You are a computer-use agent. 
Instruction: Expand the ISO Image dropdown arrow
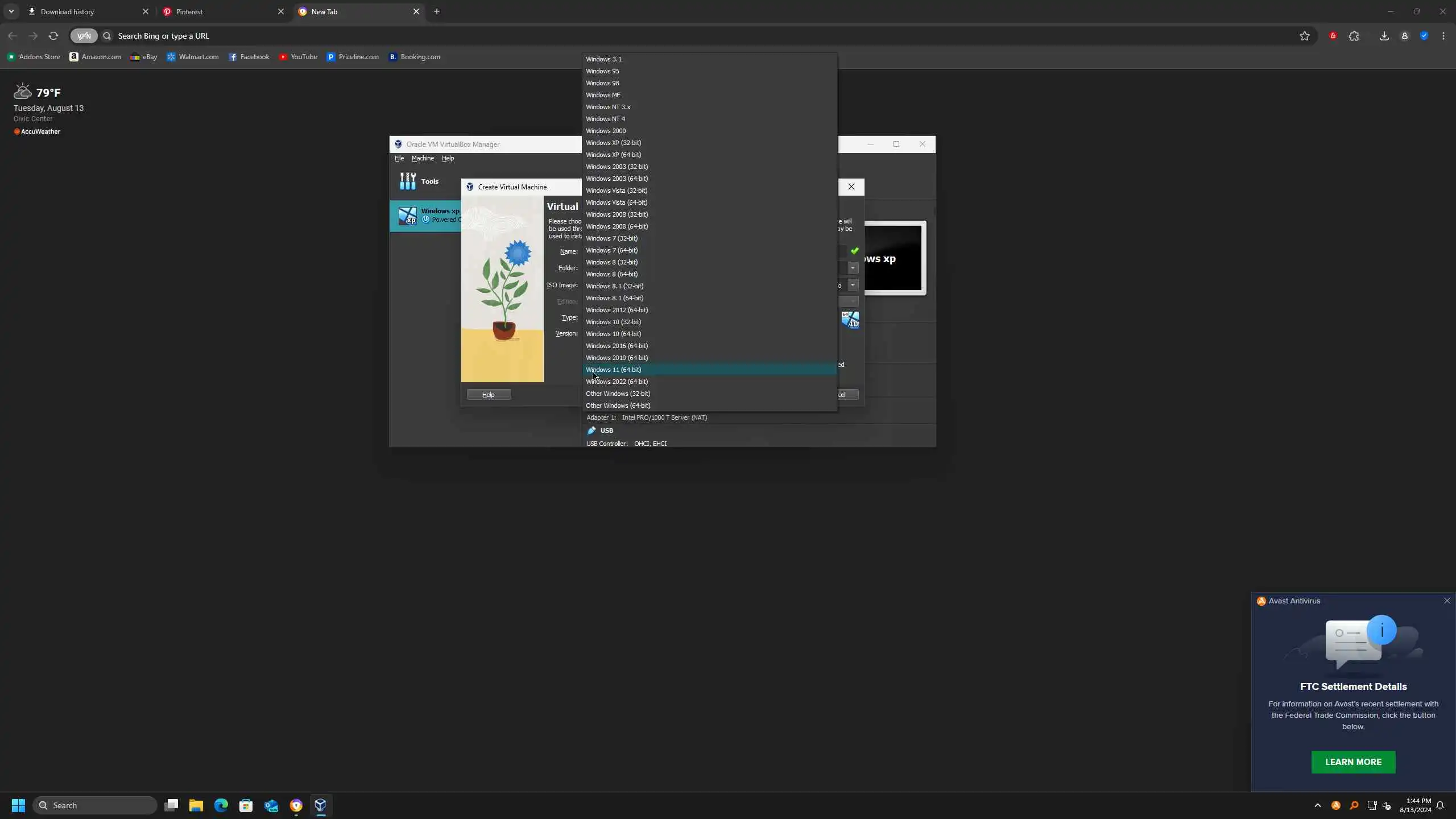(x=853, y=285)
